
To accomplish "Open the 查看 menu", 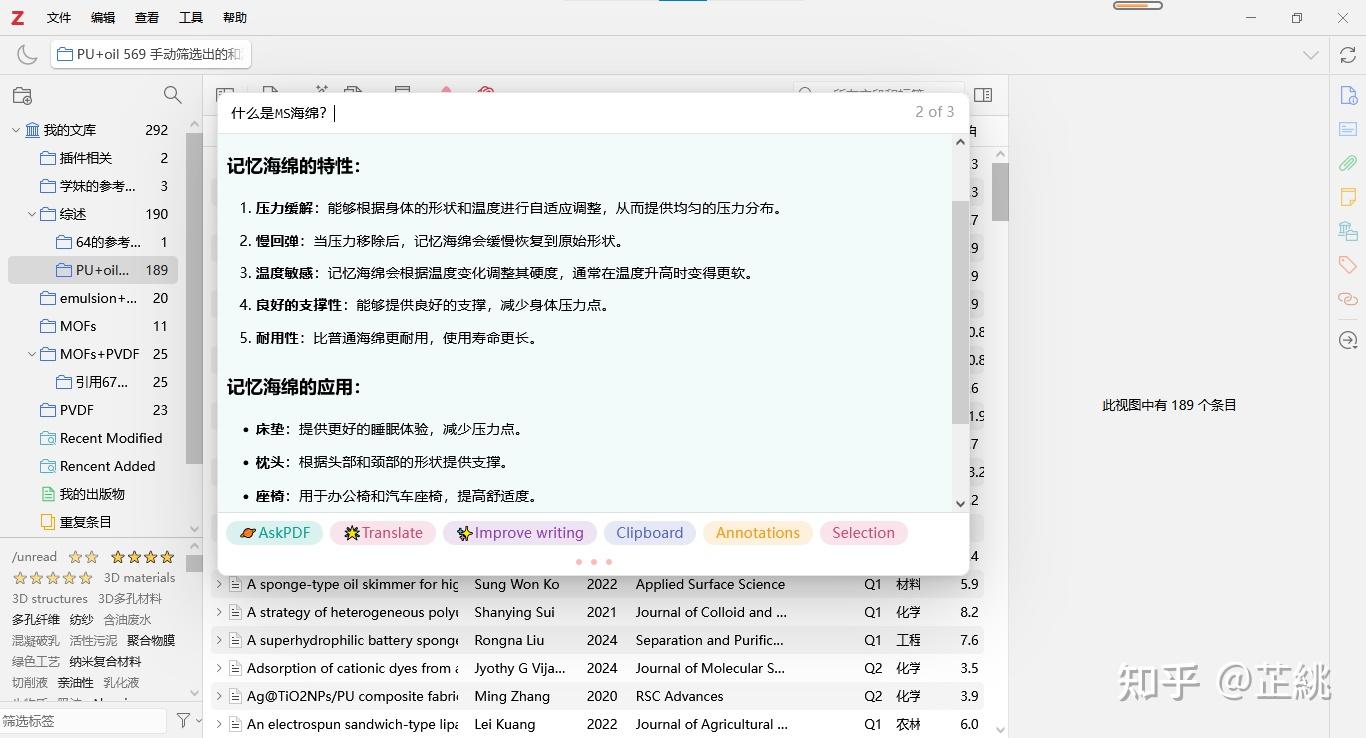I will pos(147,17).
